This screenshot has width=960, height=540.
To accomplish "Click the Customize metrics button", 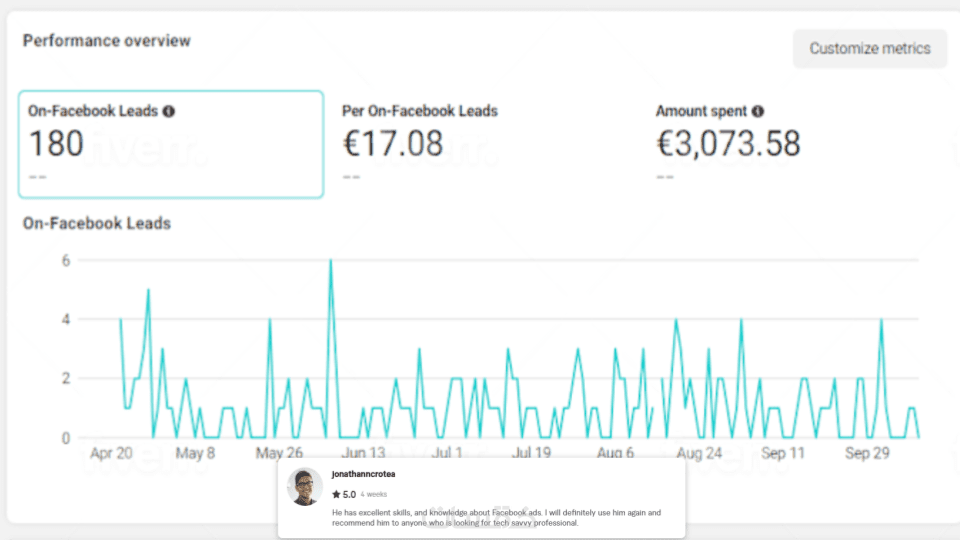I will (869, 48).
